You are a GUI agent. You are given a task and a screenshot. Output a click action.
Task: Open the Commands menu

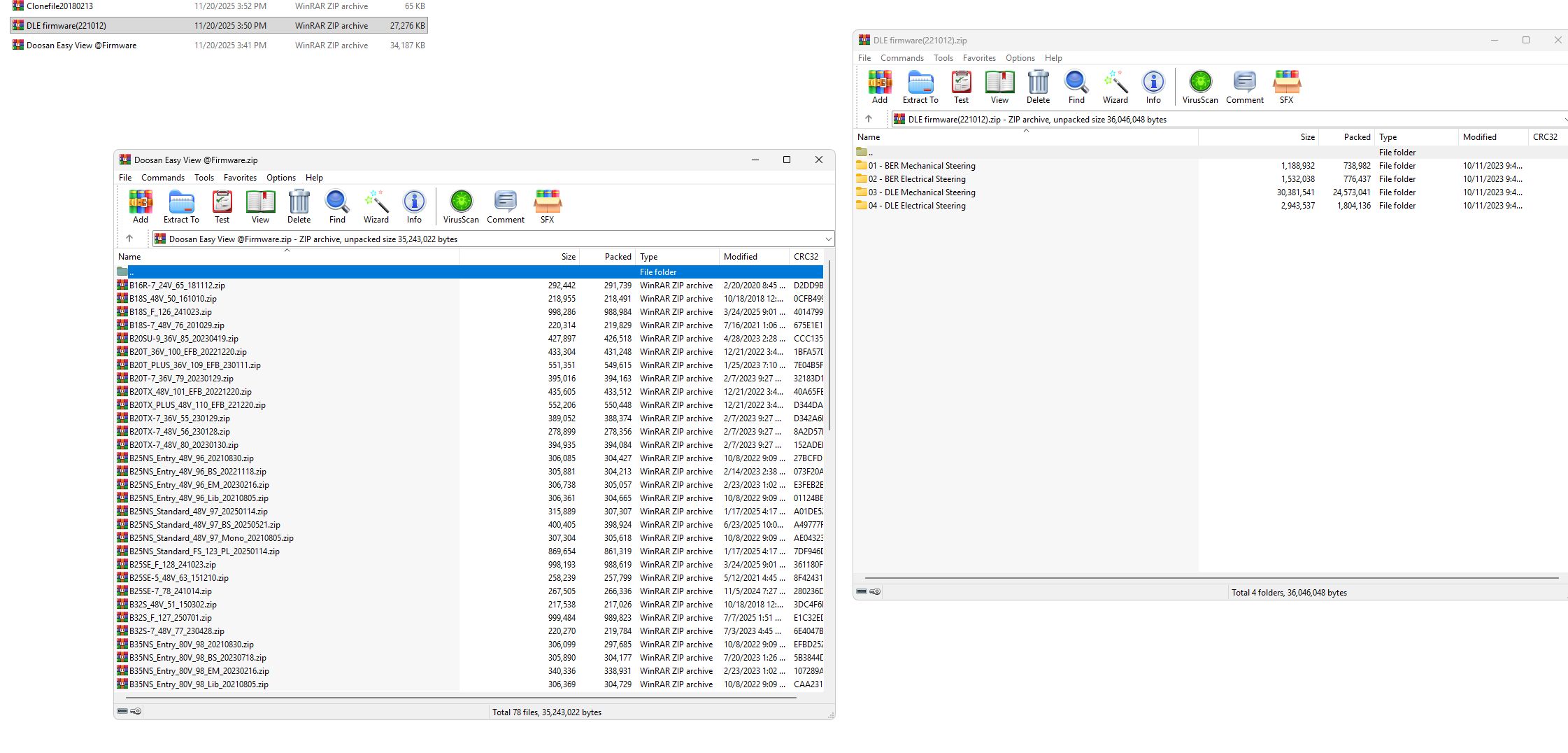point(163,178)
